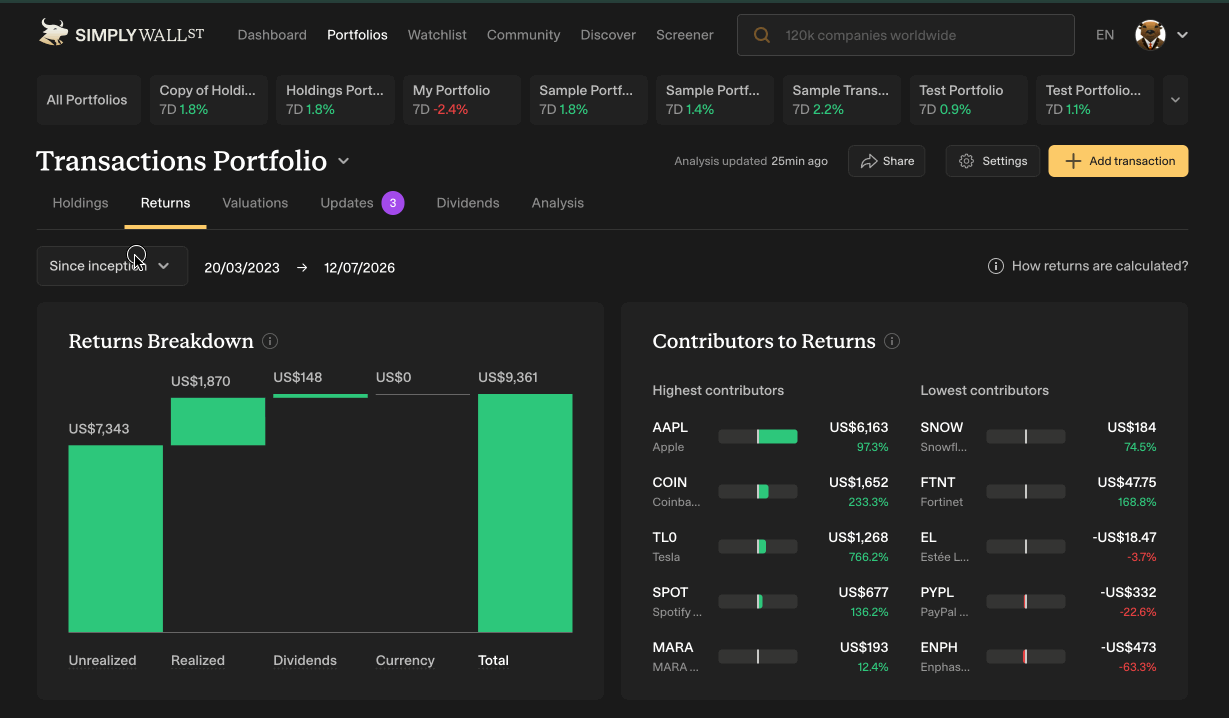Open Screener in the top navigation
1229x718 pixels.
click(x=685, y=35)
